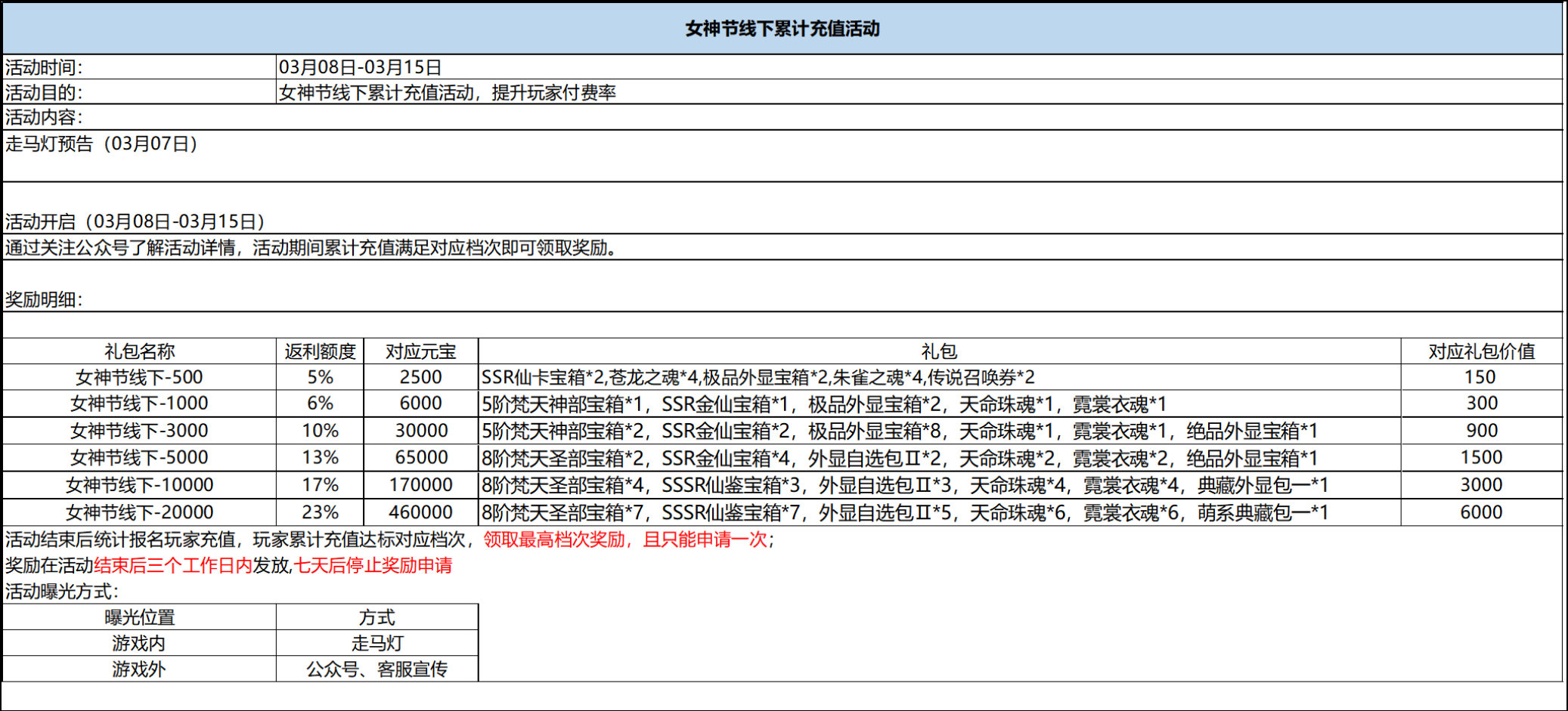Select the date cell 03月08日-03月15日
This screenshot has height=711, width=1568.
click(x=919, y=67)
